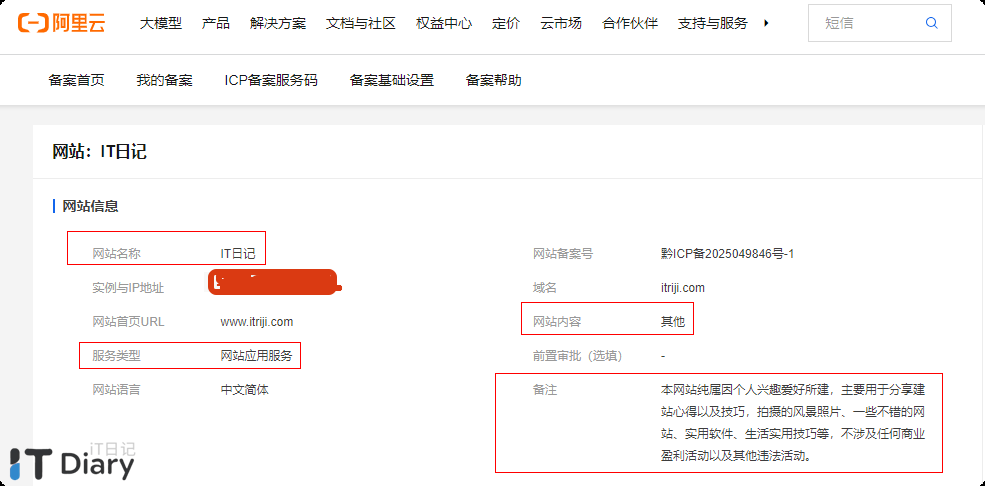Image resolution: width=985 pixels, height=486 pixels.
Task: Select the URL www.itriji.com
Action: [257, 321]
